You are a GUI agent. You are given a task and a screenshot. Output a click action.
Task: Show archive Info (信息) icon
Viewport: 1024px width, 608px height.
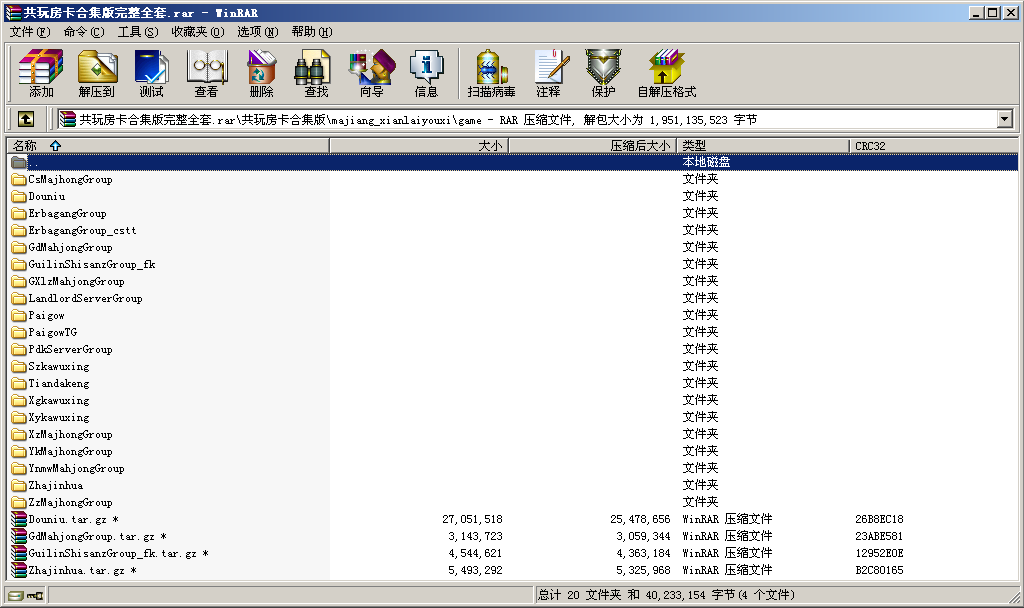426,73
